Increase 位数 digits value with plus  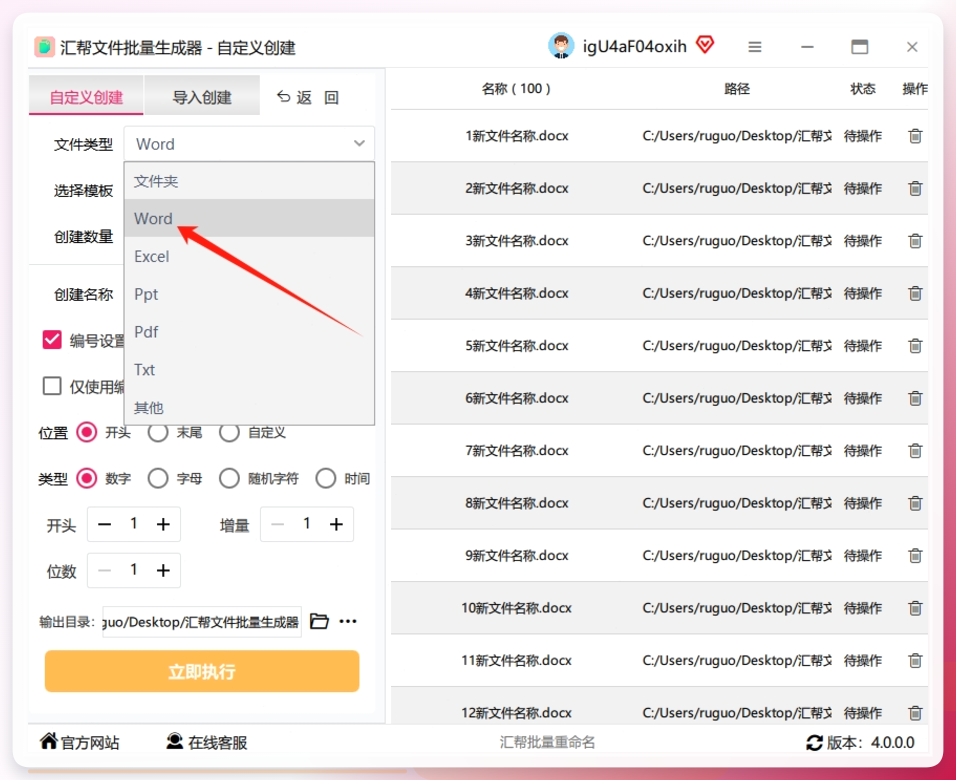point(163,570)
